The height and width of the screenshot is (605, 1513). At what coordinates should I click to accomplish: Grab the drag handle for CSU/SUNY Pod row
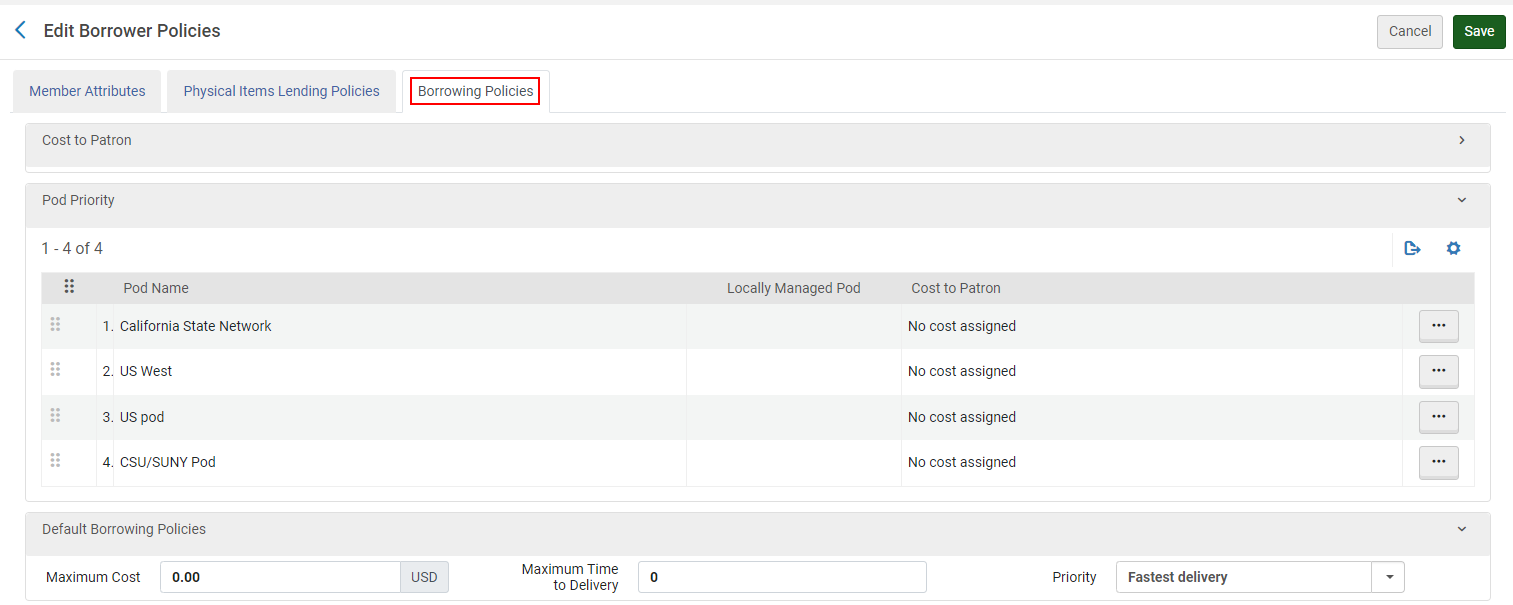pyautogui.click(x=55, y=461)
